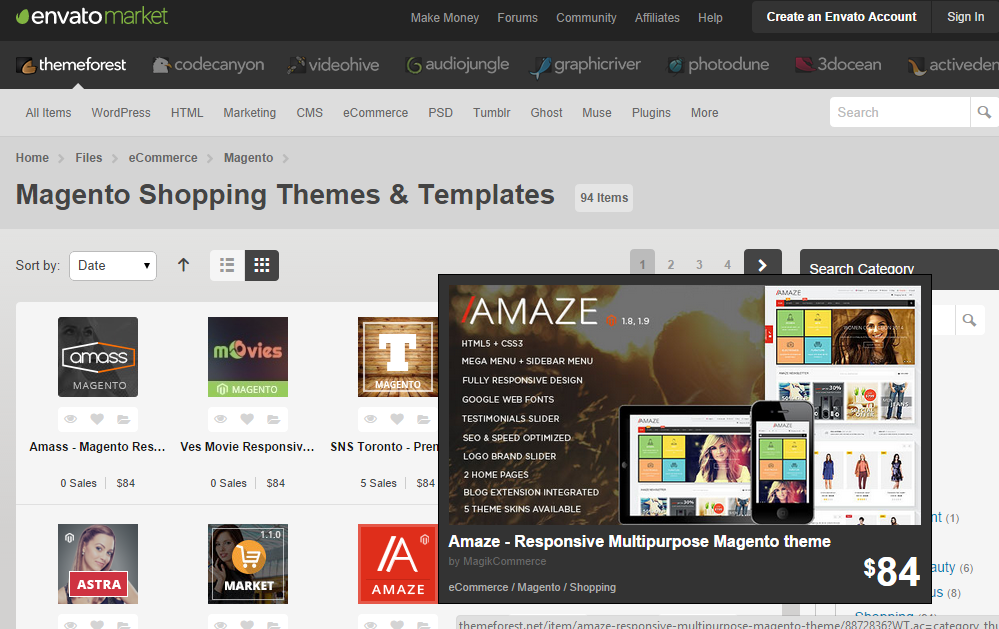Open the PhotoDune marketplace

pyautogui.click(x=718, y=65)
